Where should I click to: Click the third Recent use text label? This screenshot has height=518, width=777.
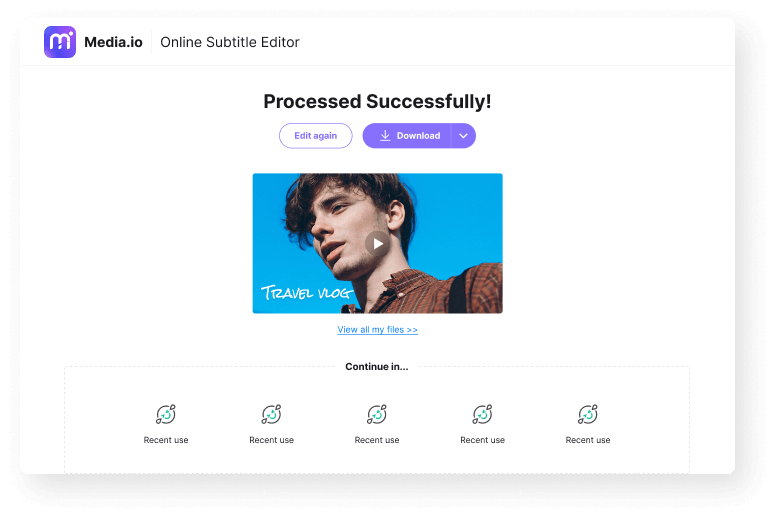pos(377,440)
